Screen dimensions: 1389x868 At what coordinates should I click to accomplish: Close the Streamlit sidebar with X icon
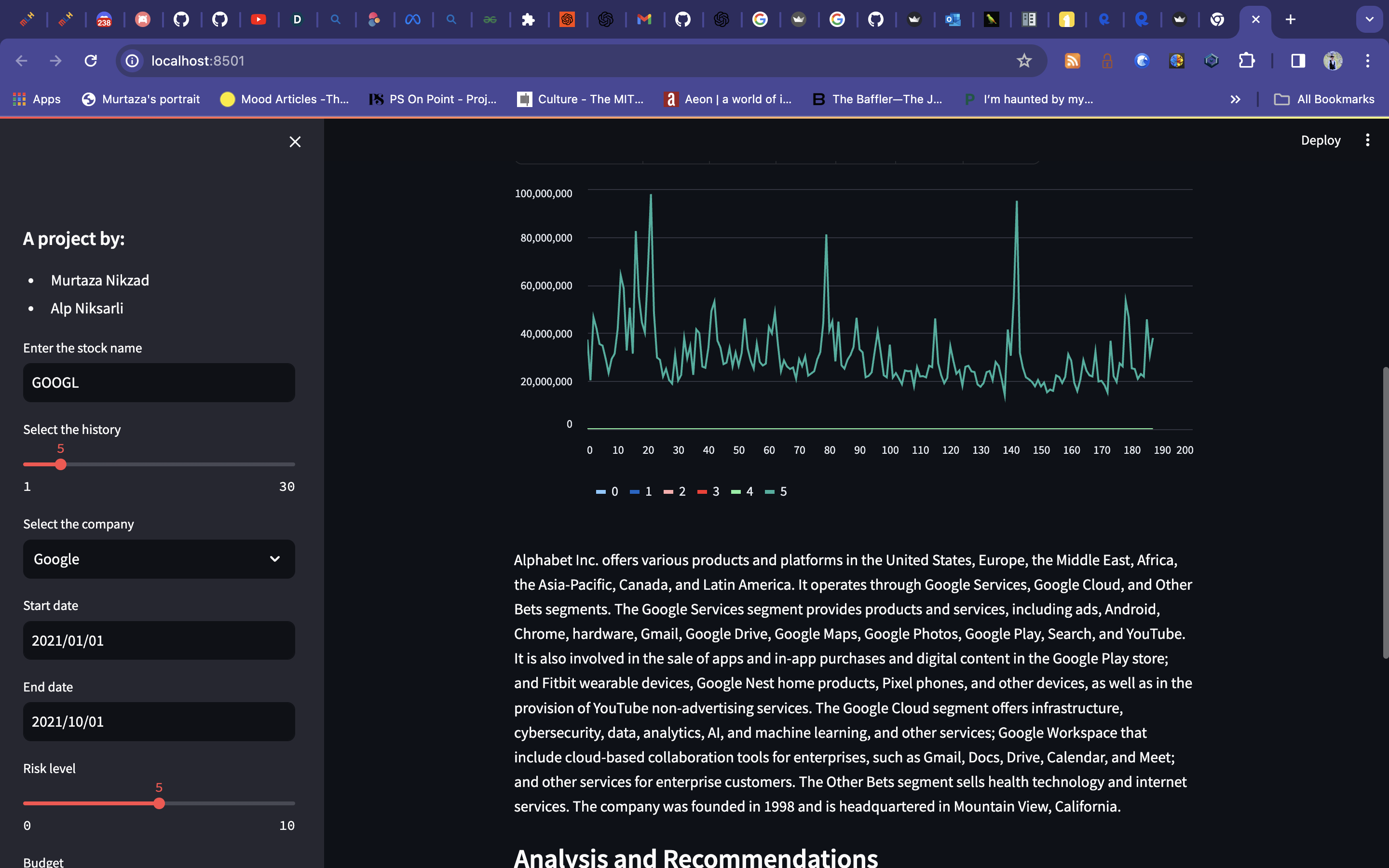click(295, 142)
